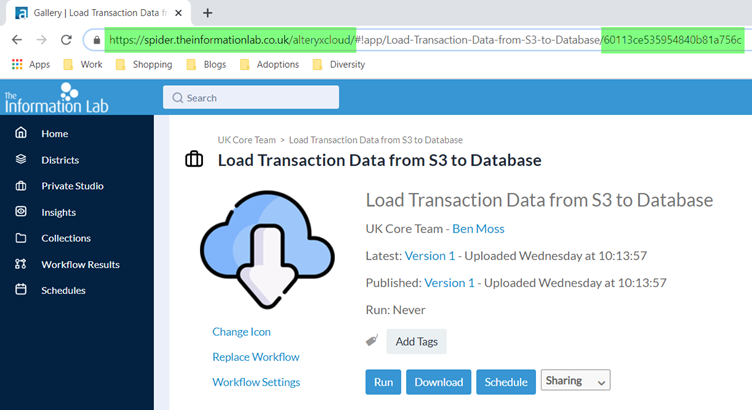Viewport: 752px width, 410px height.
Task: Open Collections in the sidebar
Action: [x=66, y=238]
